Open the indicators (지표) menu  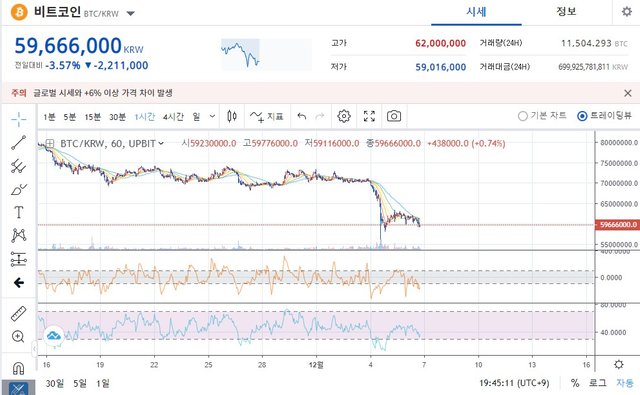[x=267, y=117]
